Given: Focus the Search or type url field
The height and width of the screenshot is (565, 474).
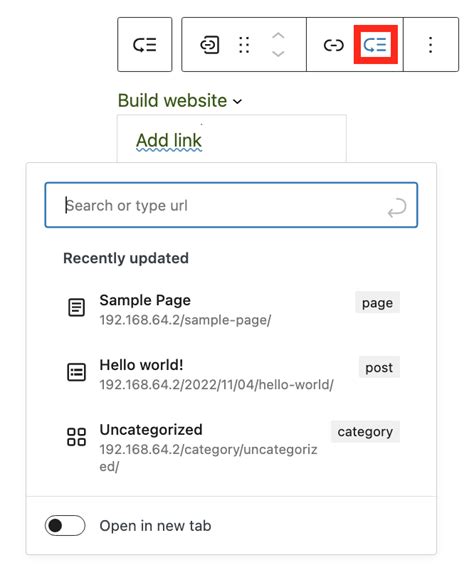Looking at the screenshot, I should (x=231, y=205).
